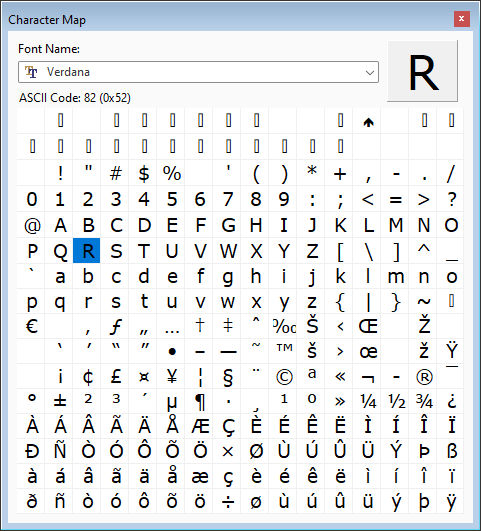Select the pilcrow ¶ paragraph symbol

tap(200, 402)
